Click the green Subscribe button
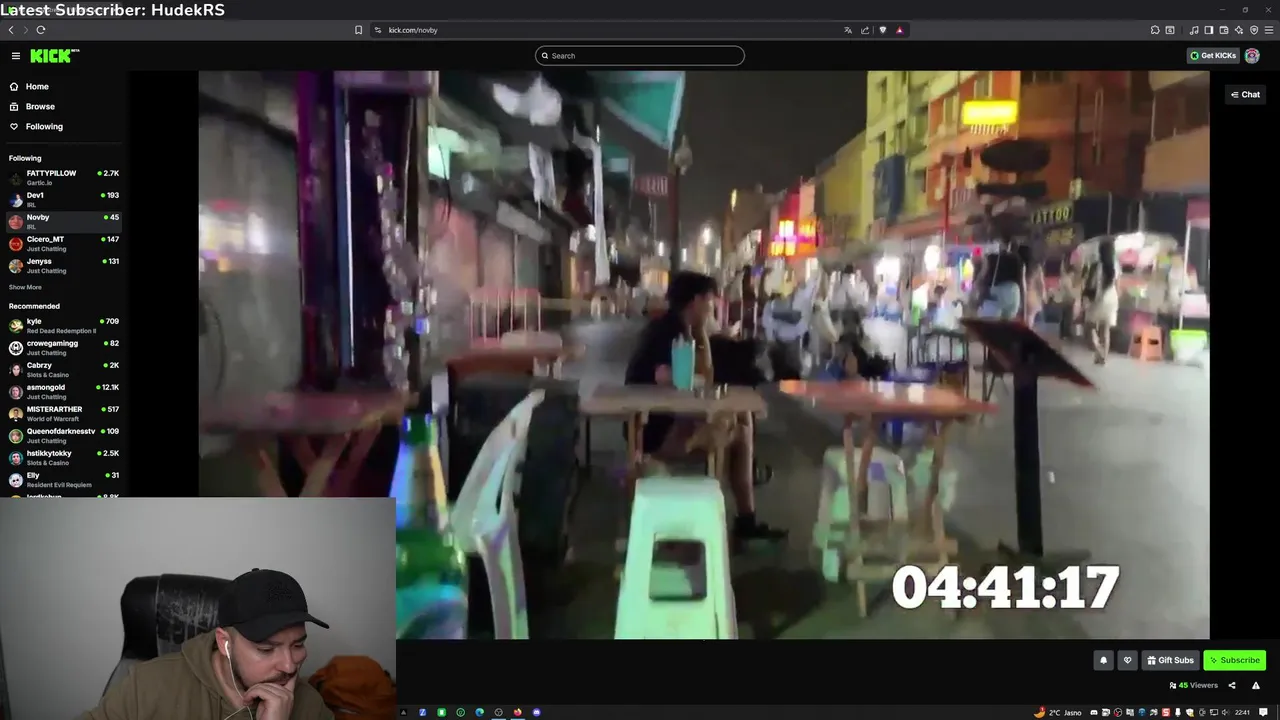 (1235, 660)
